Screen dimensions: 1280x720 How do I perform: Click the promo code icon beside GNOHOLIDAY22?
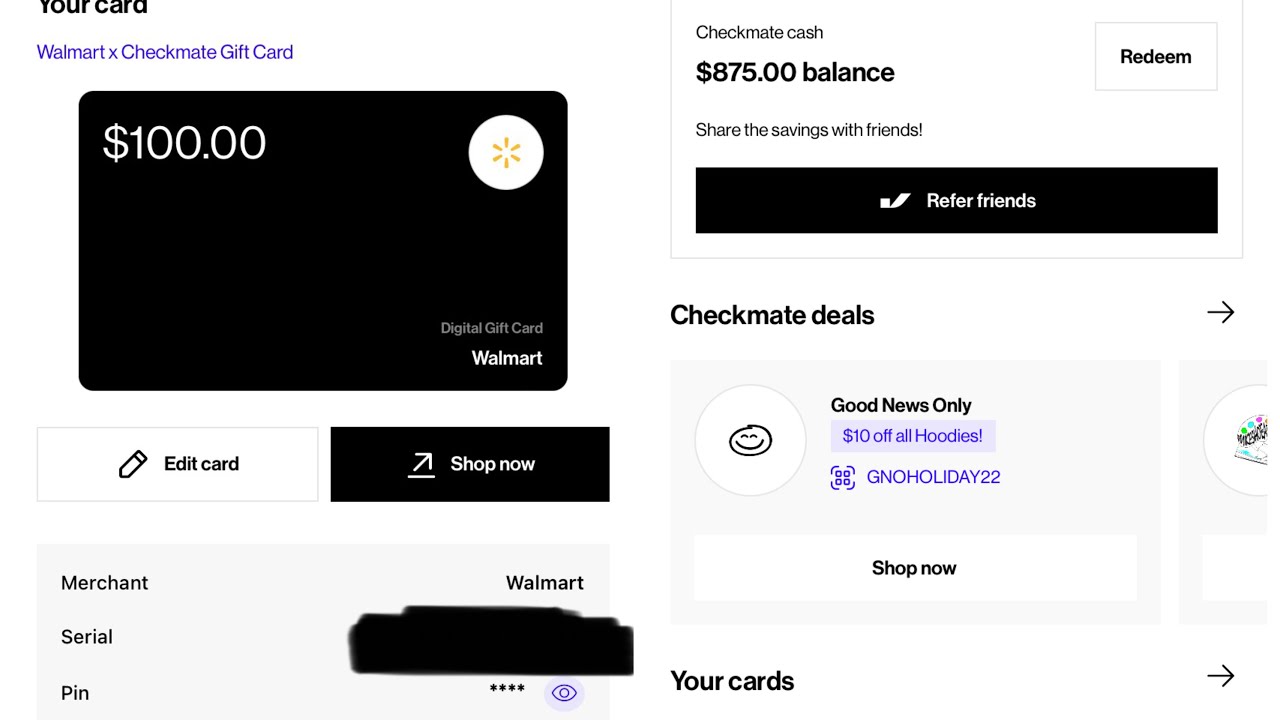click(843, 477)
